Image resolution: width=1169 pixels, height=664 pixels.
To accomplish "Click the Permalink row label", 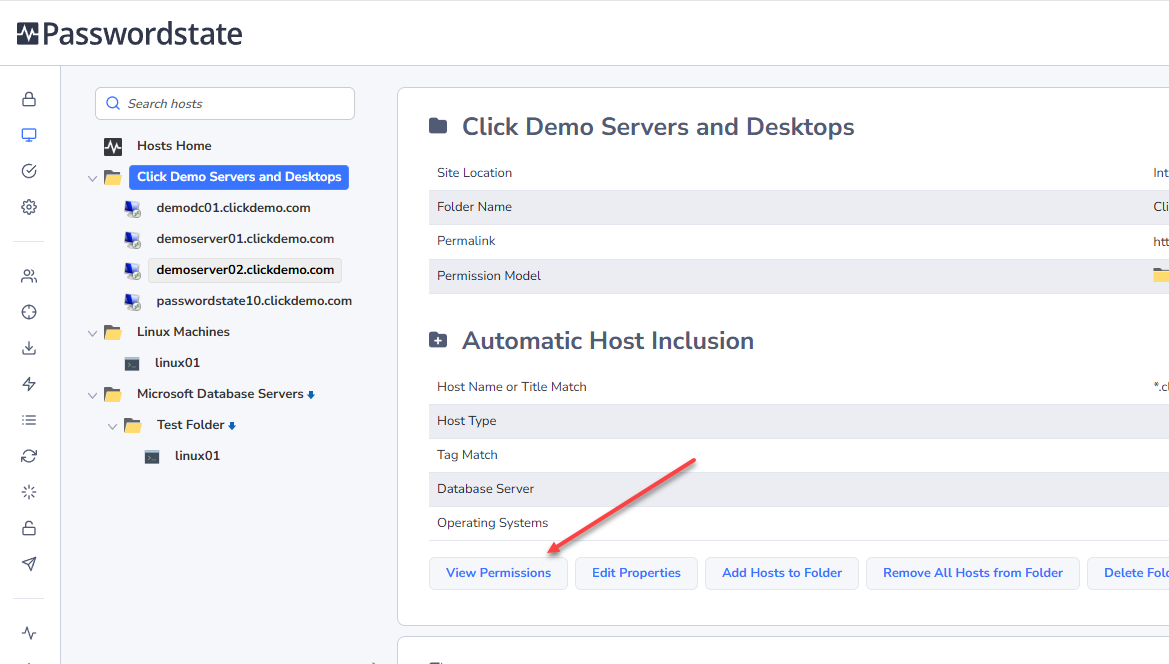I will [466, 241].
